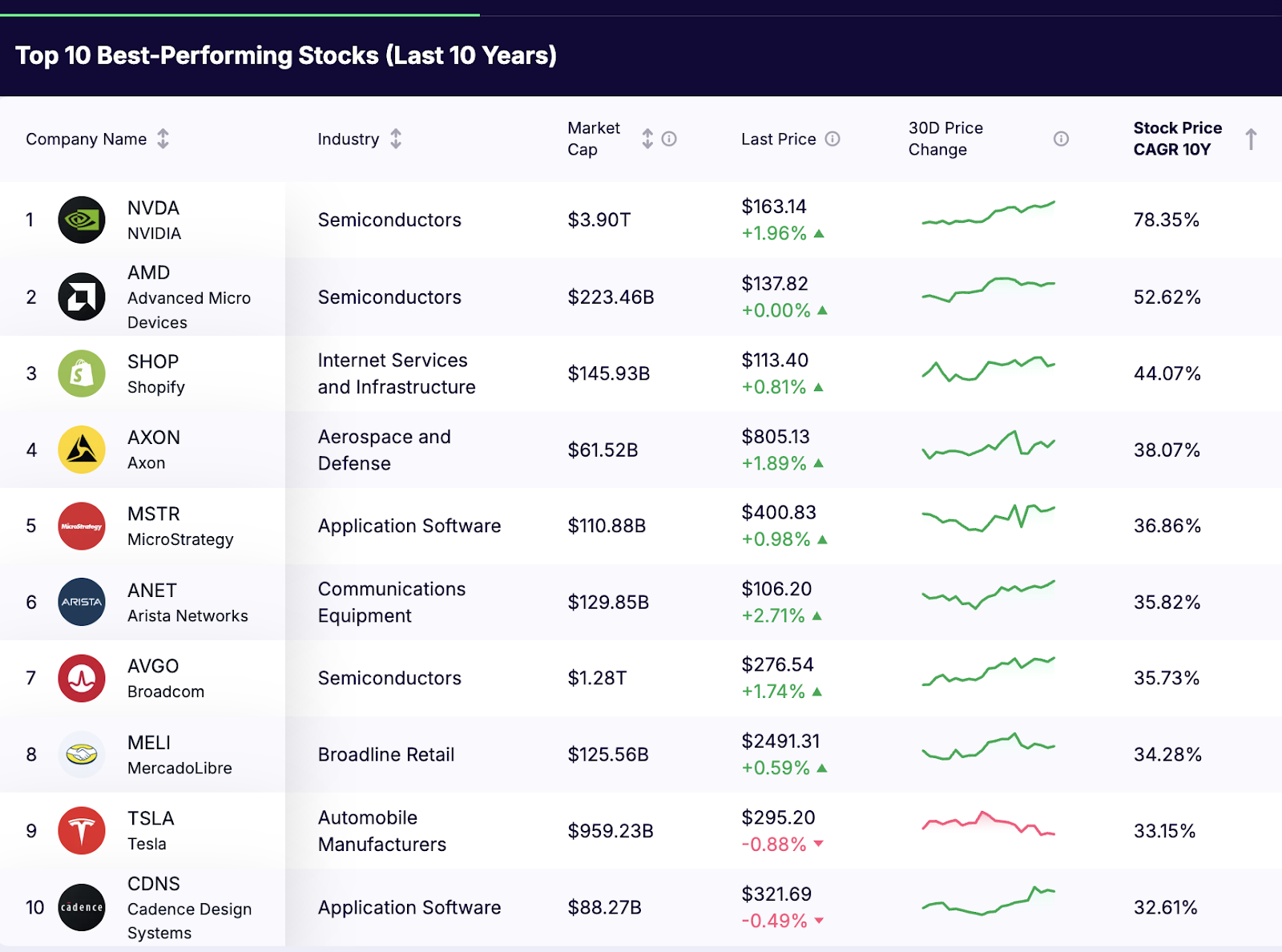Click the Aerospace and Defense industry cell
The height and width of the screenshot is (952, 1282).
385,450
